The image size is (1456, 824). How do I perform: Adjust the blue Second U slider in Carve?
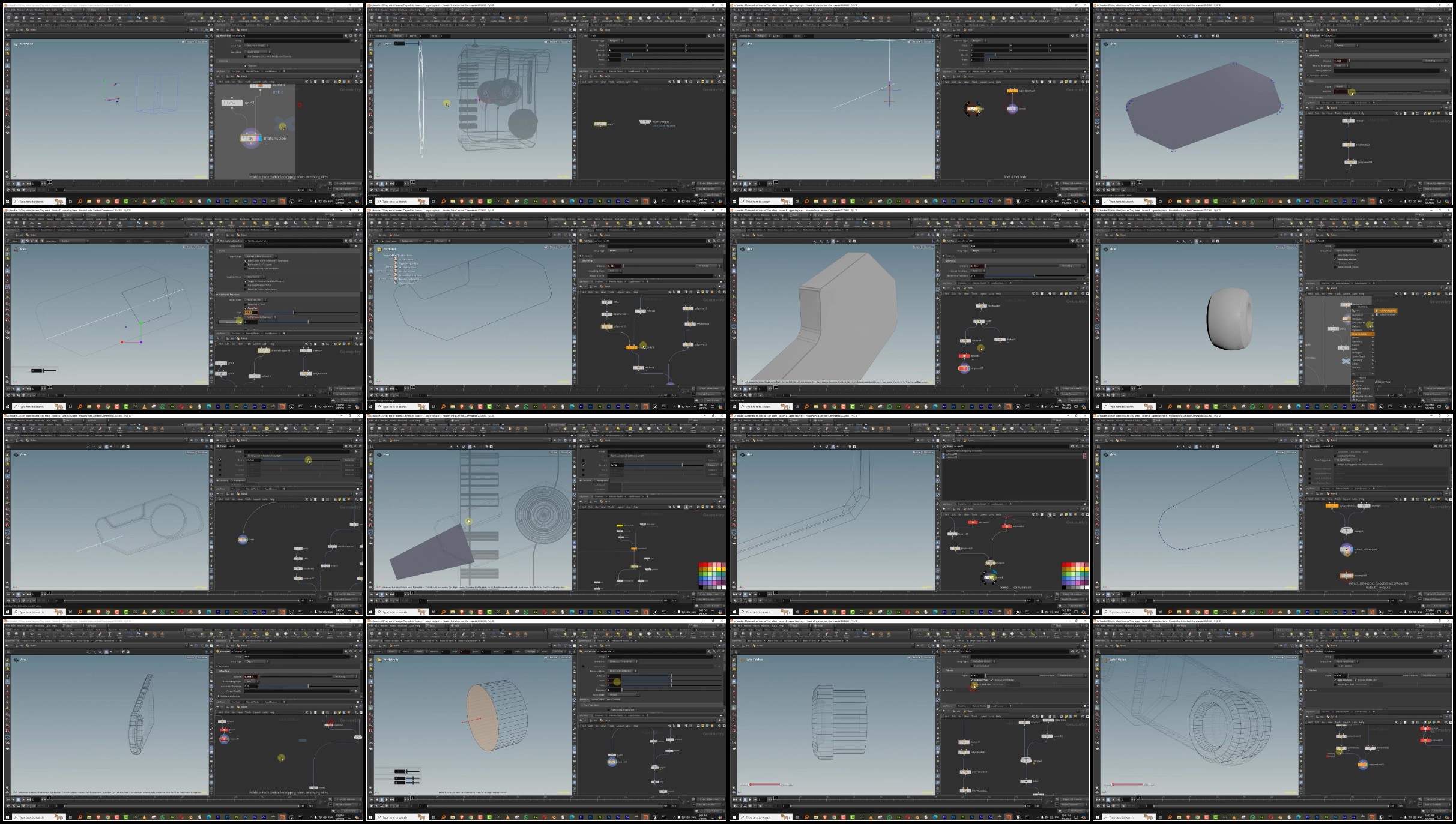coord(664,465)
